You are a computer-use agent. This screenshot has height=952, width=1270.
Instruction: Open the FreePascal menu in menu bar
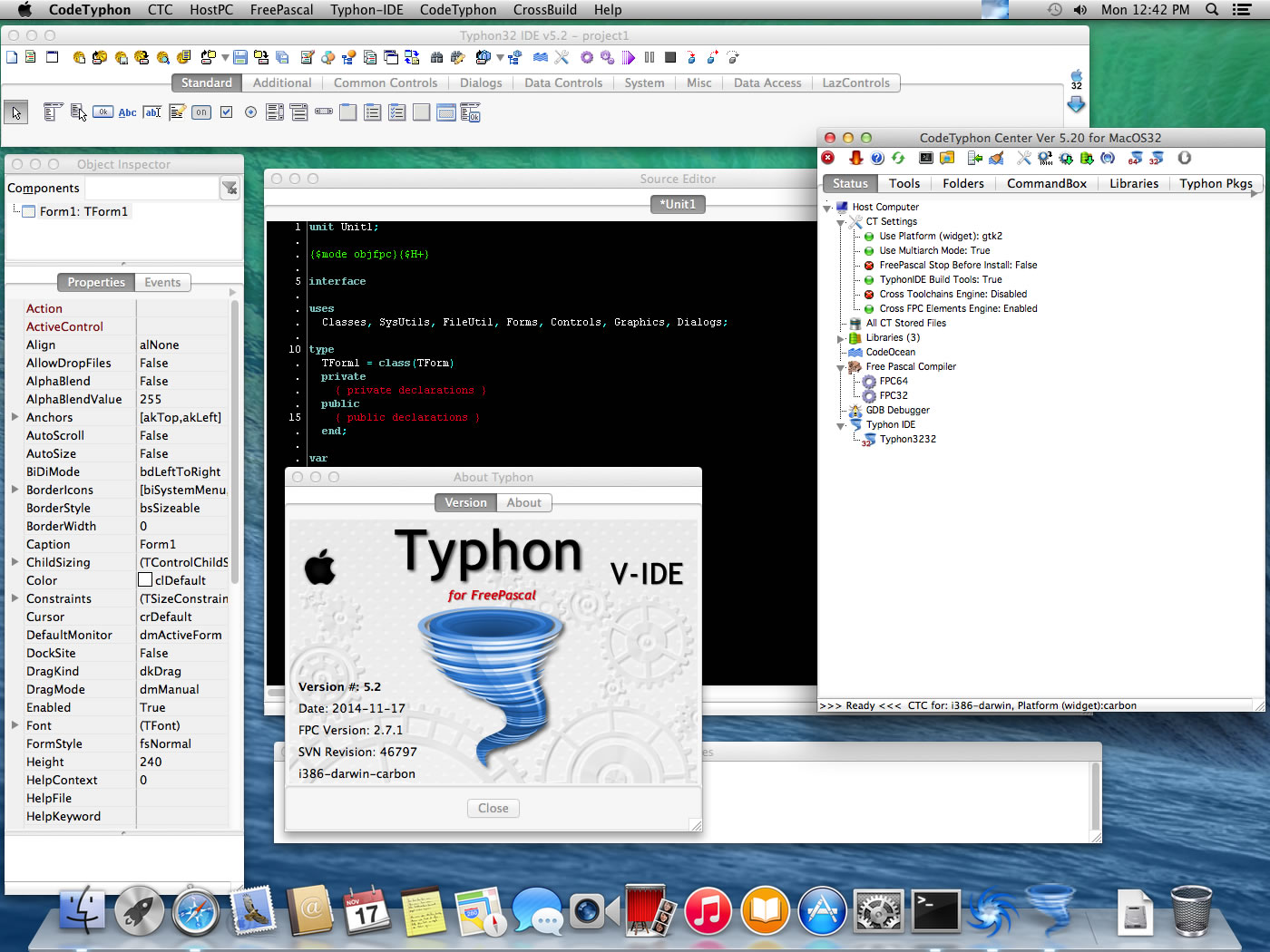(x=281, y=10)
